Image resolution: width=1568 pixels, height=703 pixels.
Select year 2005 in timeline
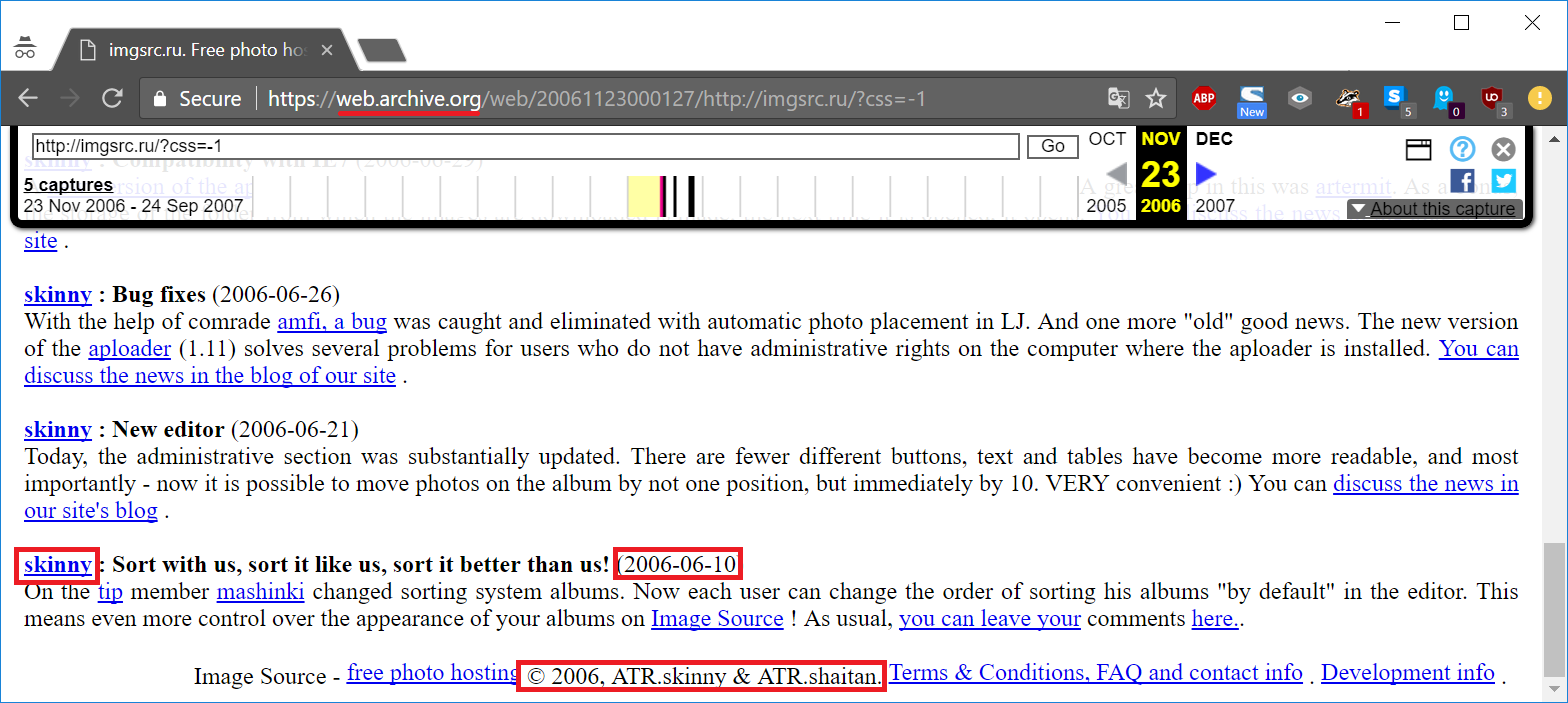click(1107, 206)
